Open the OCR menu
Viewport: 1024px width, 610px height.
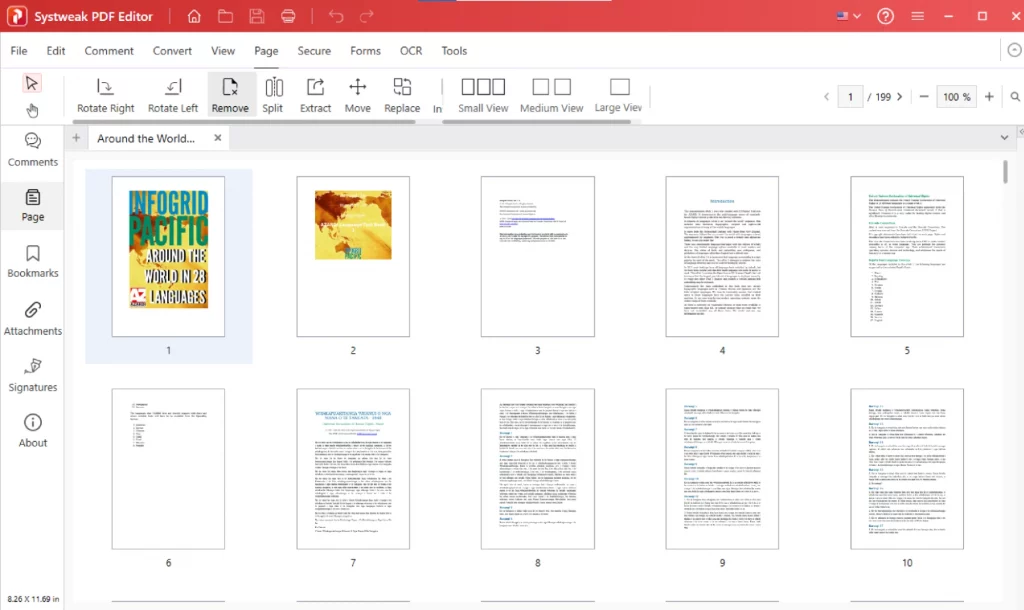(411, 51)
